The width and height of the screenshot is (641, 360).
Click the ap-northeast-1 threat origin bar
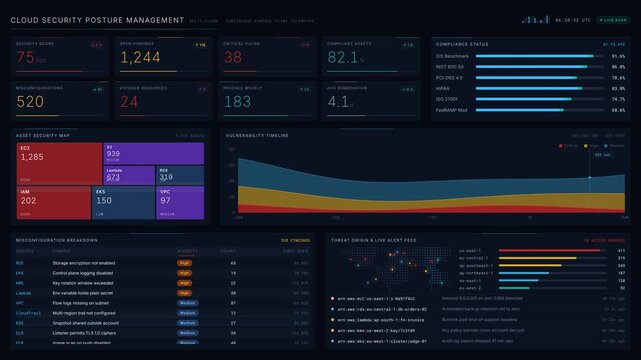coord(552,273)
